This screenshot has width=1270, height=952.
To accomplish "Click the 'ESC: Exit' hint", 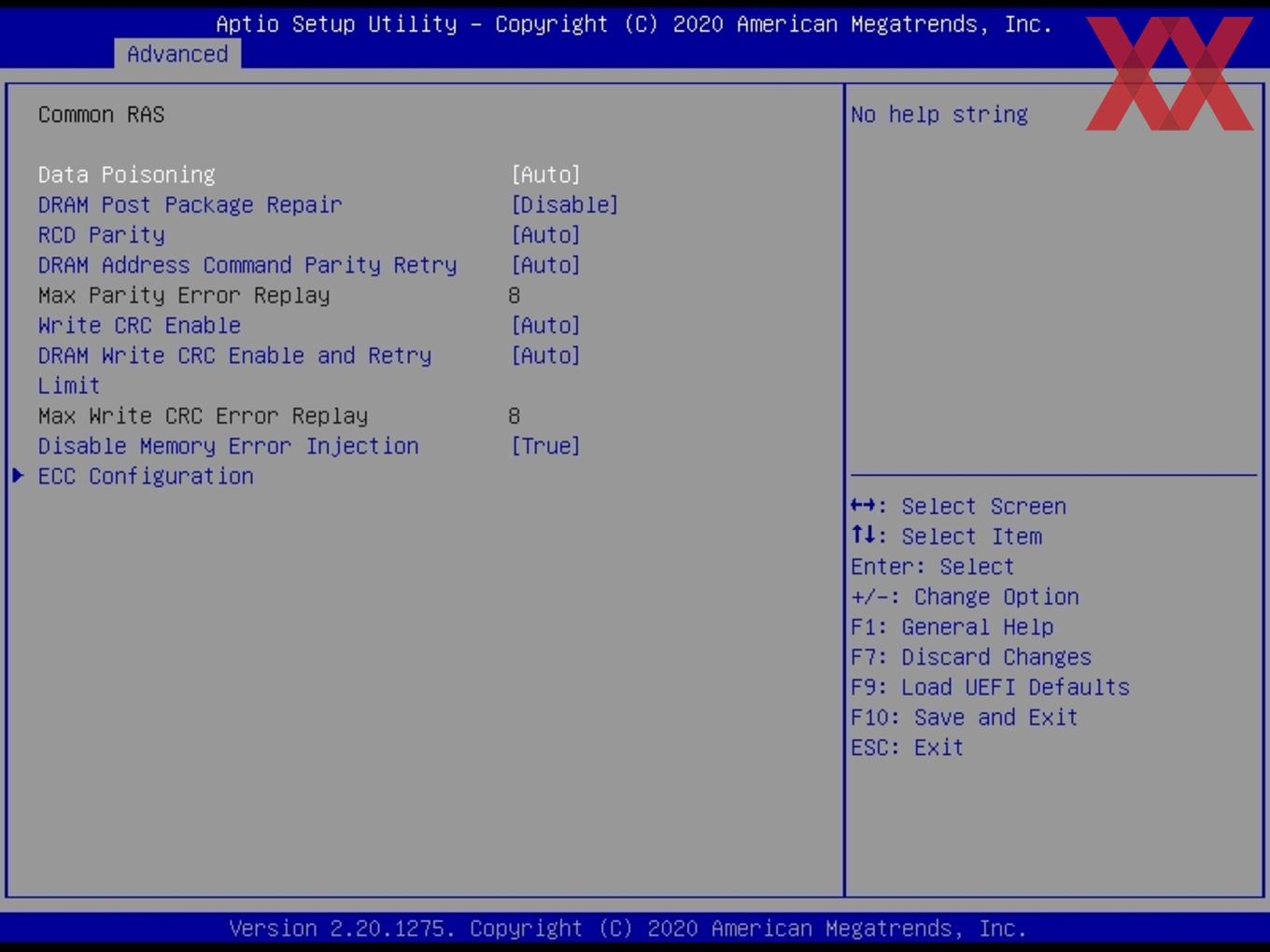I will coord(907,748).
